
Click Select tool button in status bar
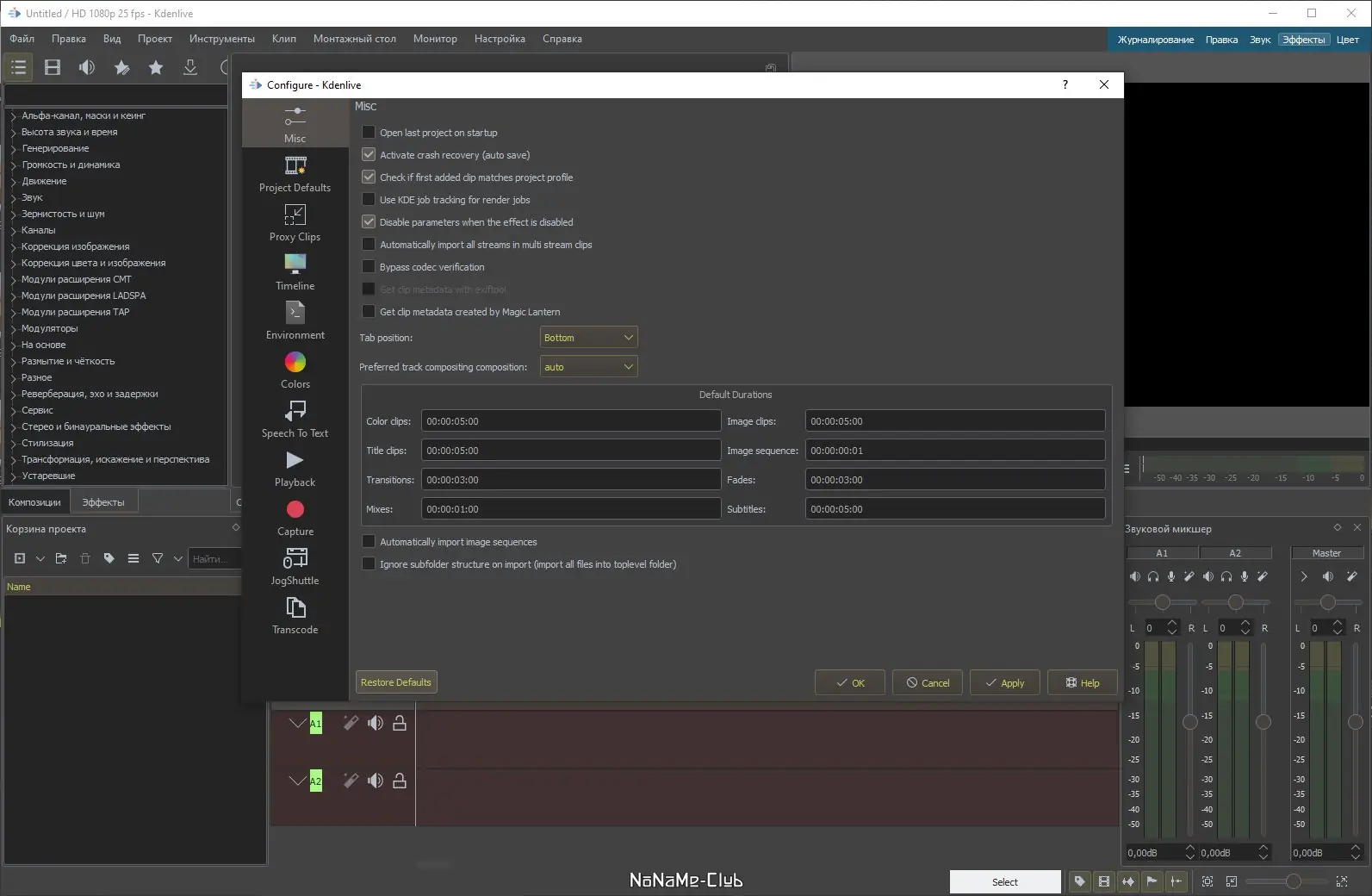(x=1005, y=882)
